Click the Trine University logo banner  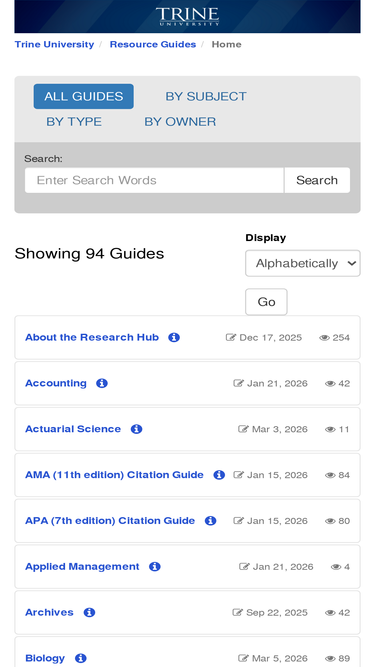(188, 17)
